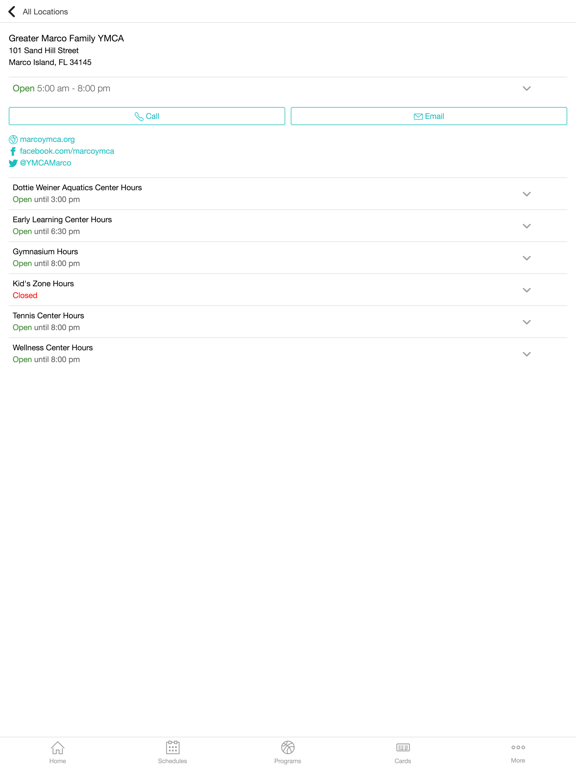Open the marcoymca.org website link

(x=47, y=140)
